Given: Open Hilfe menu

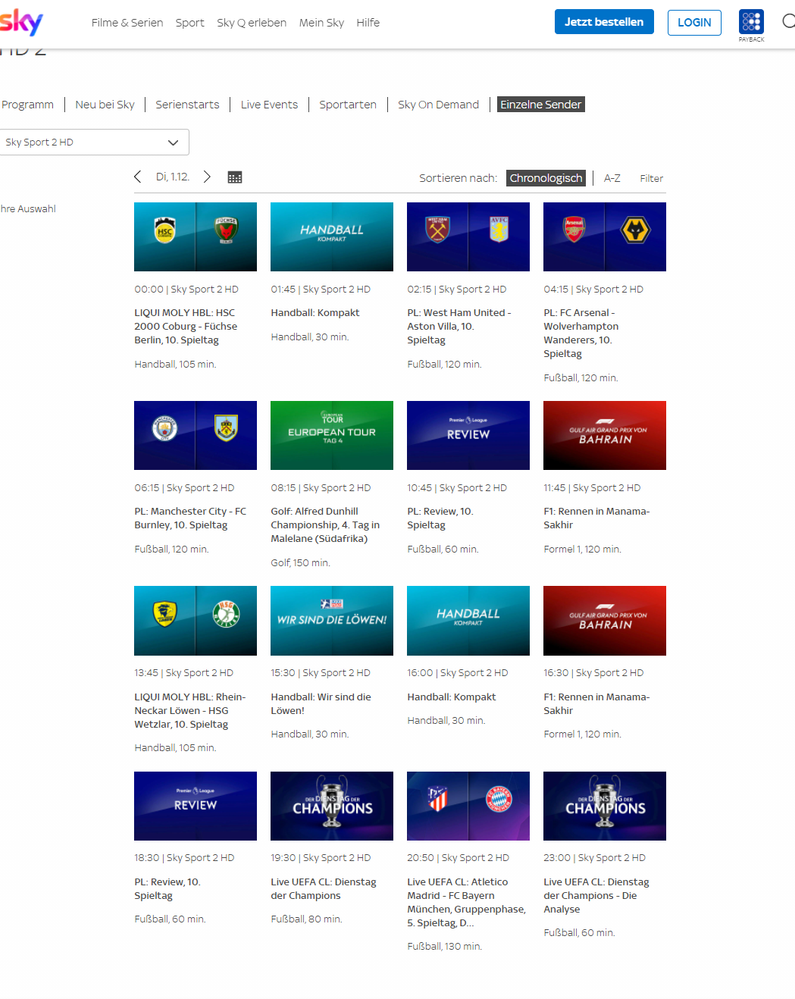Looking at the screenshot, I should pos(368,23).
